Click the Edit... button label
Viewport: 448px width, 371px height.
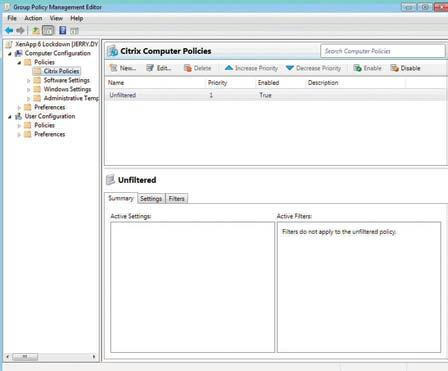point(164,68)
